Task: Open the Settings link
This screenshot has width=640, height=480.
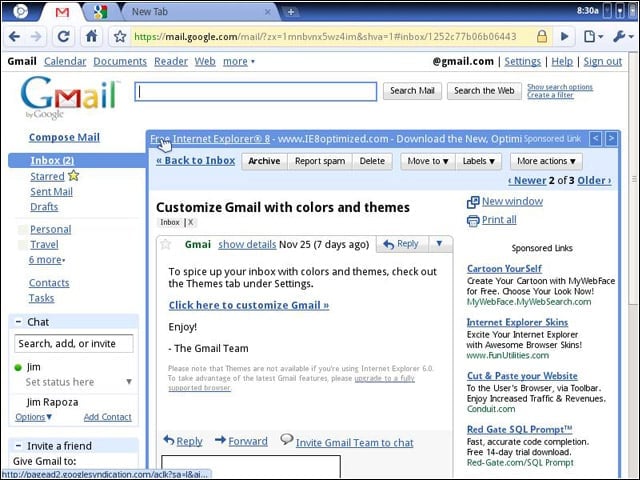Action: point(522,61)
